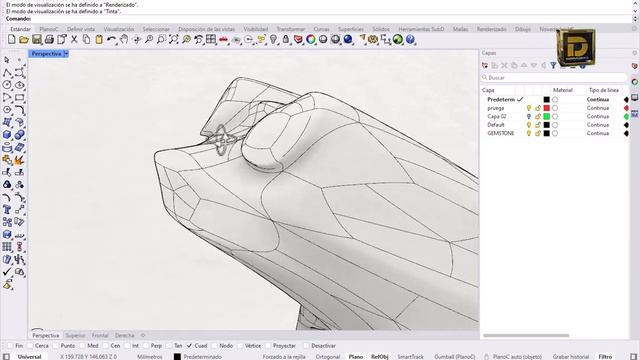Switch to the Superior viewport tab
Viewport: 640px width, 360px height.
click(x=75, y=336)
